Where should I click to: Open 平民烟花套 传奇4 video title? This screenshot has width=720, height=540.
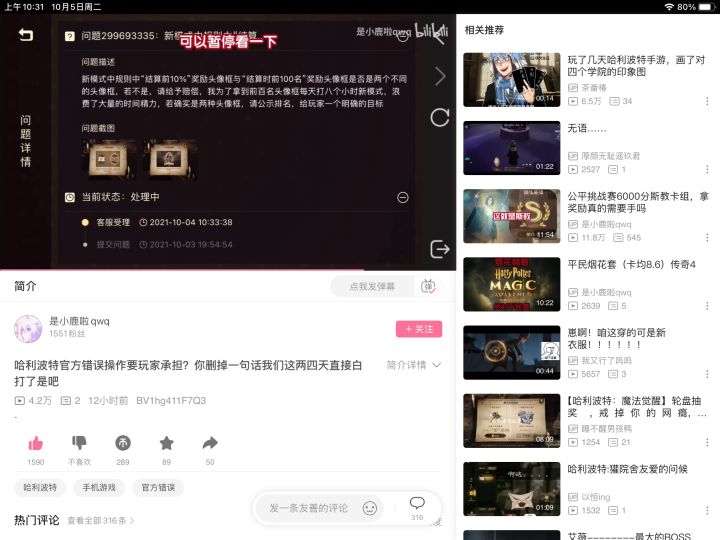coord(632,264)
